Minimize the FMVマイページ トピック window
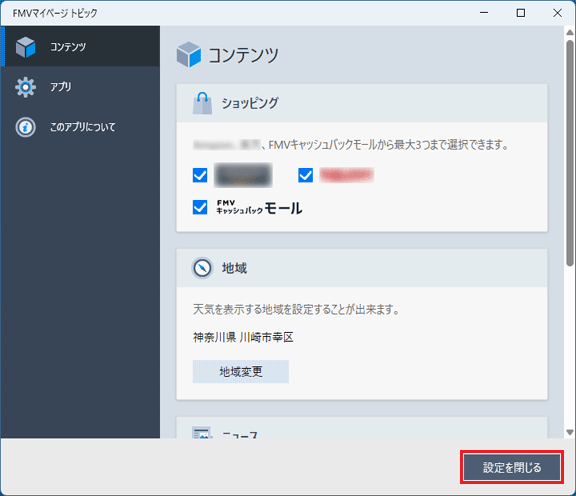The height and width of the screenshot is (496, 576). pyautogui.click(x=484, y=13)
